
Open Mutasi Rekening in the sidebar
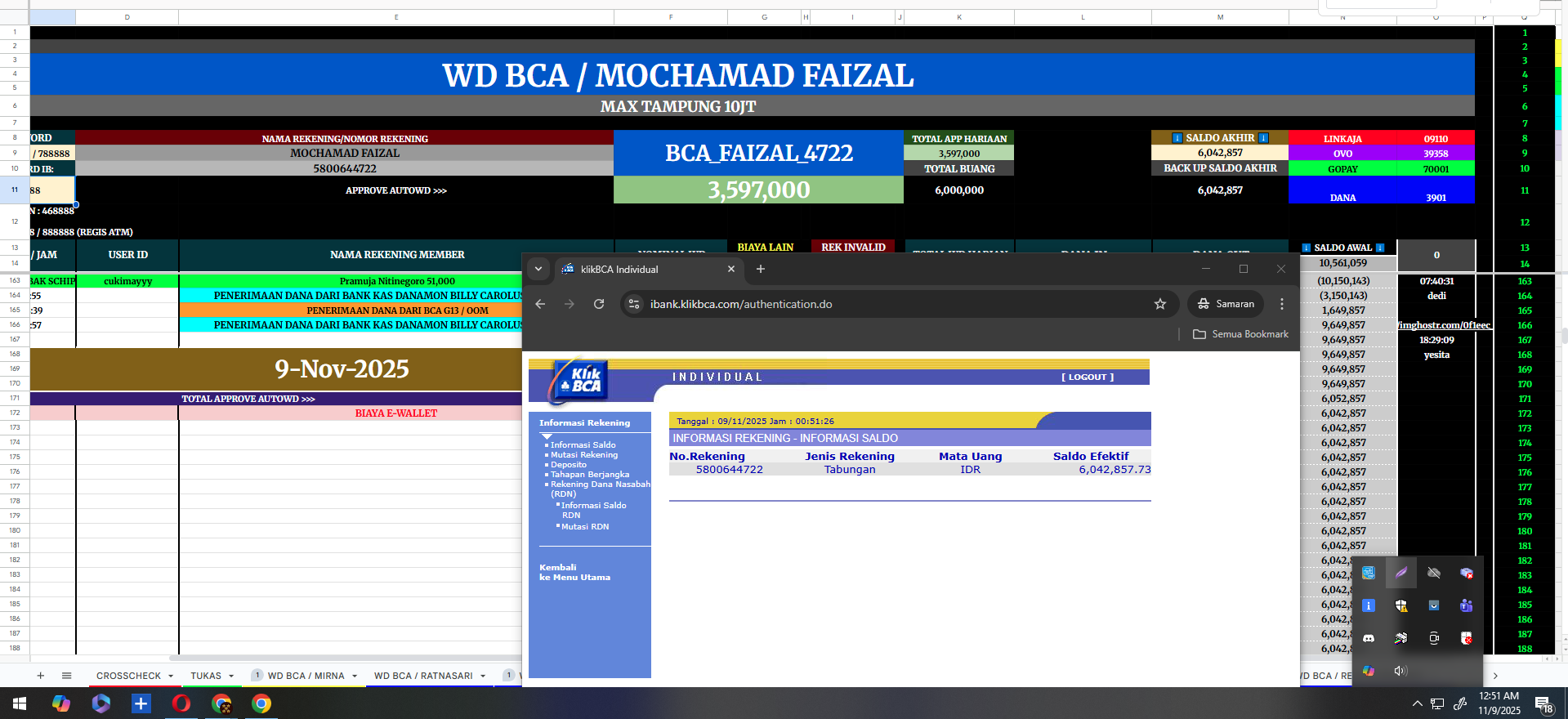(583, 455)
